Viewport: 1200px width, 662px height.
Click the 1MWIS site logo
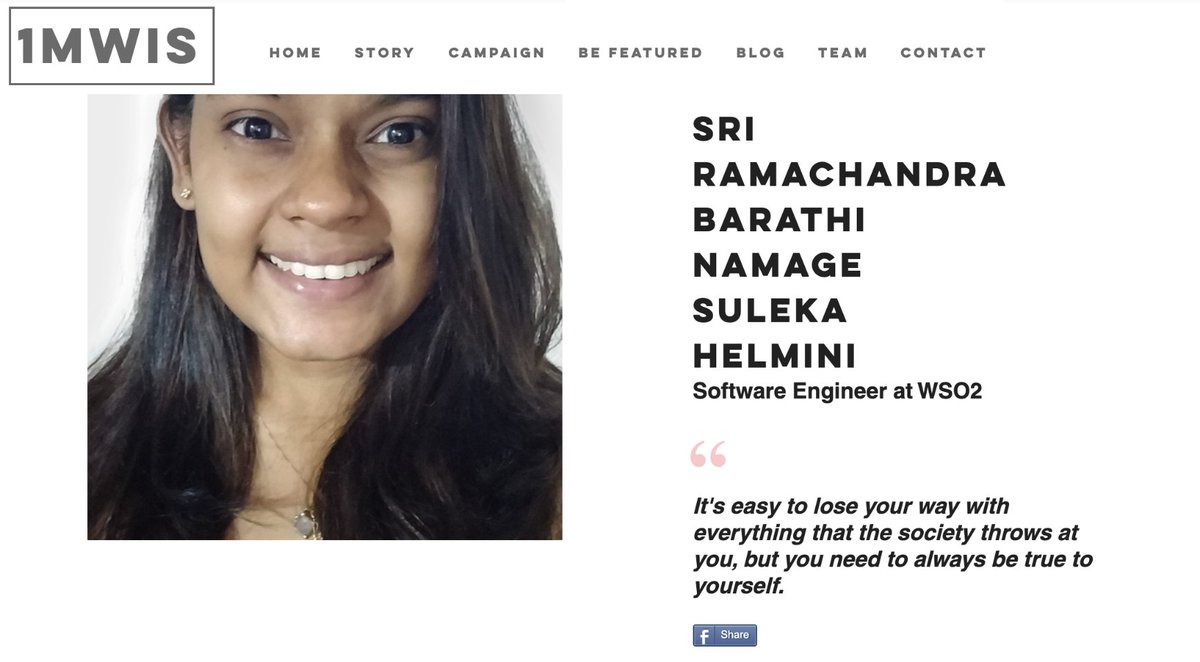coord(112,46)
